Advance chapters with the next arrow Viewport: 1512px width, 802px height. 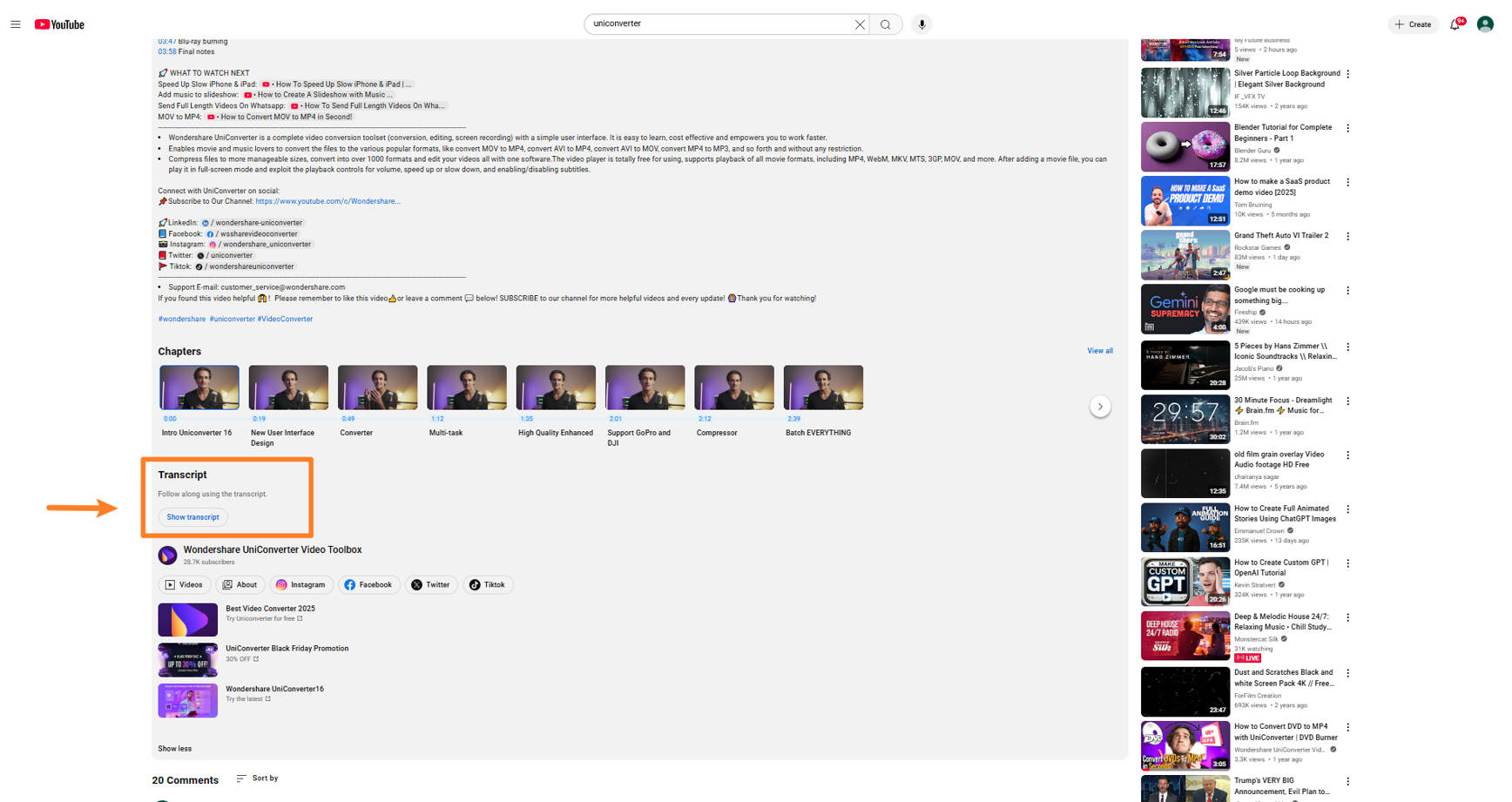(x=1100, y=407)
